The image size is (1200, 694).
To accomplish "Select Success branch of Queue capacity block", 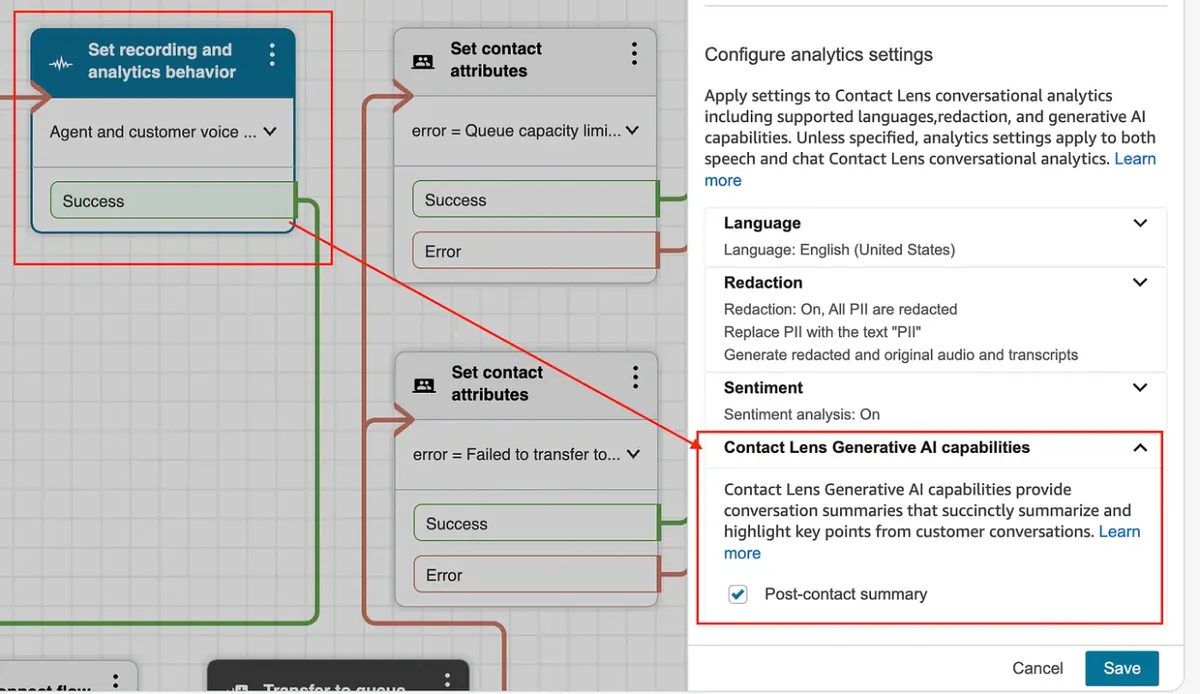I will [x=535, y=200].
